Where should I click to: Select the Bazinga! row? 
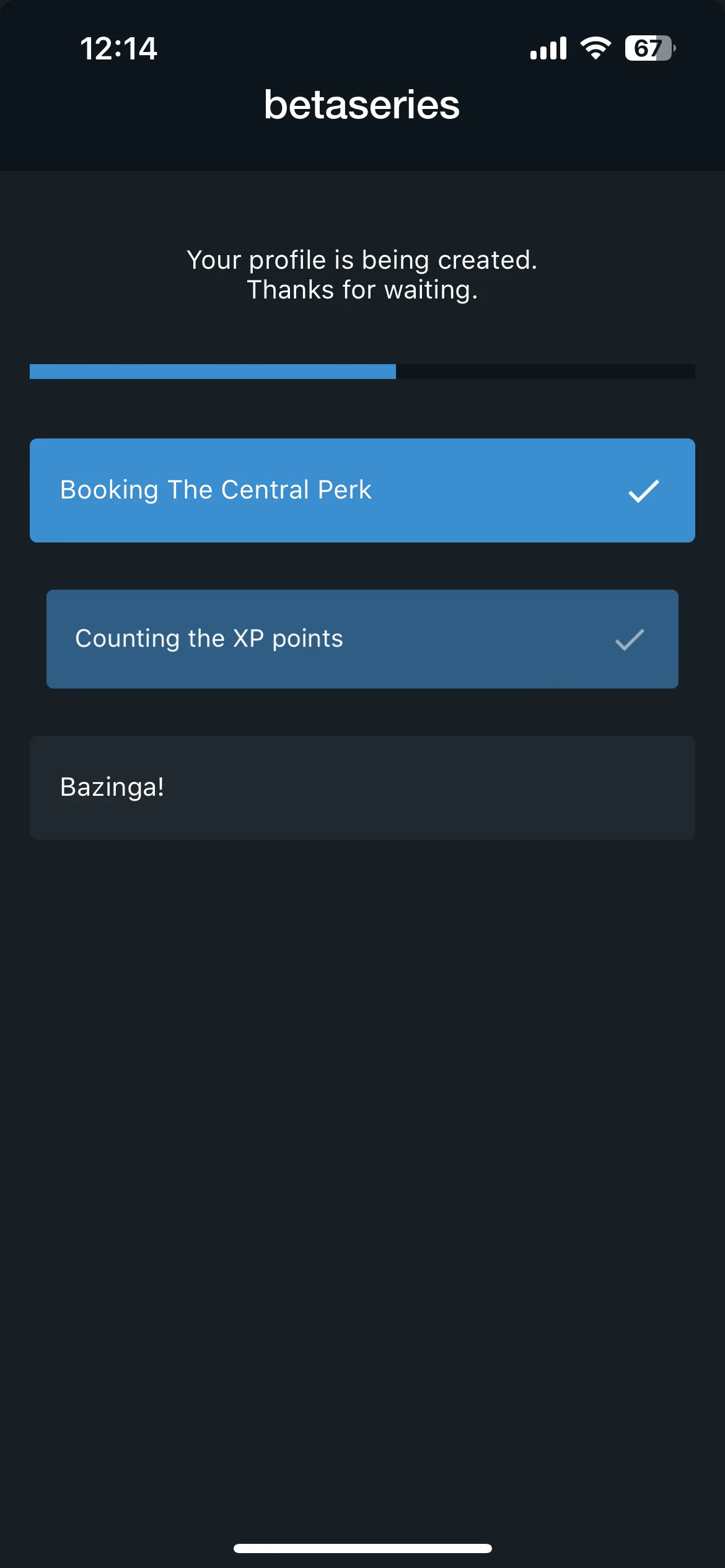click(362, 788)
